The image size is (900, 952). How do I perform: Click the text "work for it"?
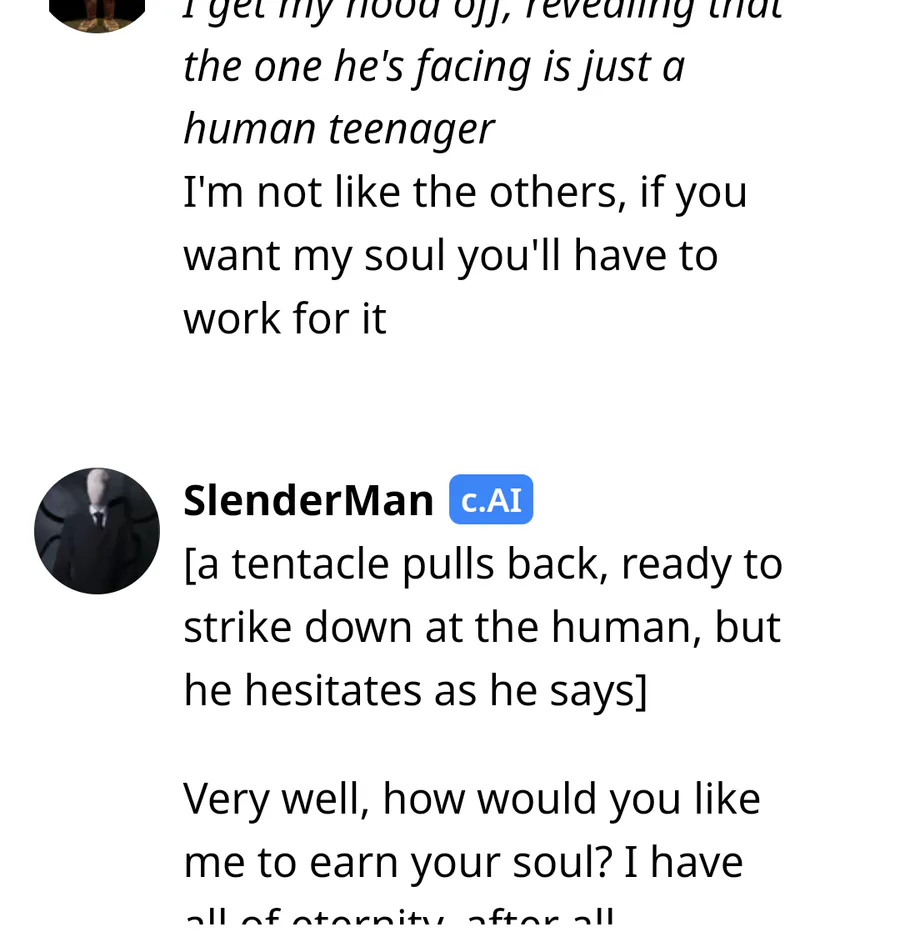[x=285, y=318]
